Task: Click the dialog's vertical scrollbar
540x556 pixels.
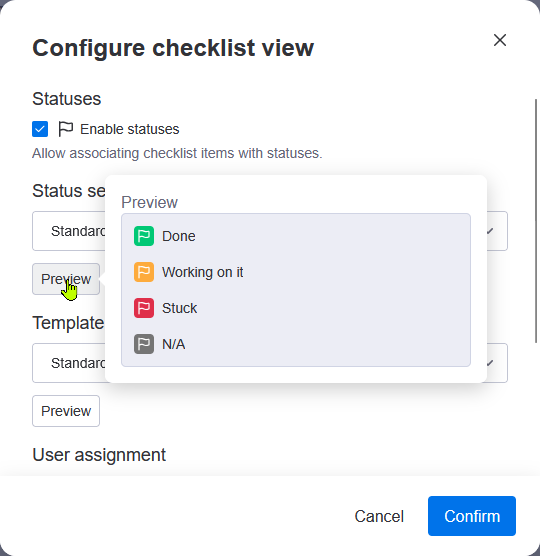Action: coord(536,221)
